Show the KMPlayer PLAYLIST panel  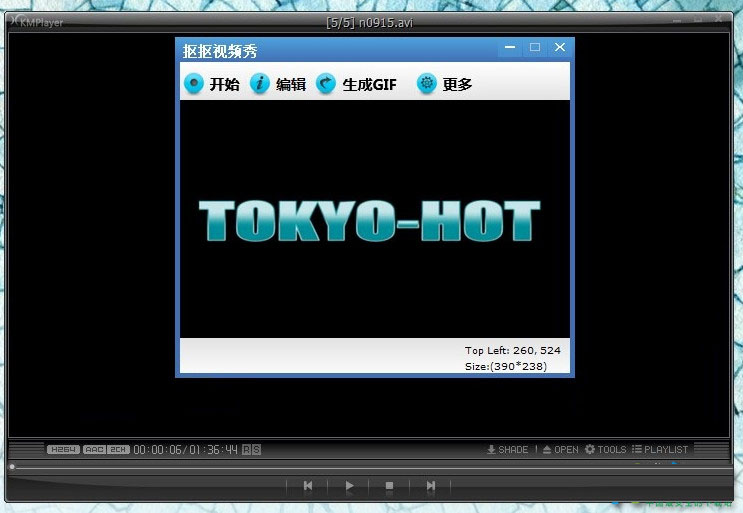click(x=660, y=450)
